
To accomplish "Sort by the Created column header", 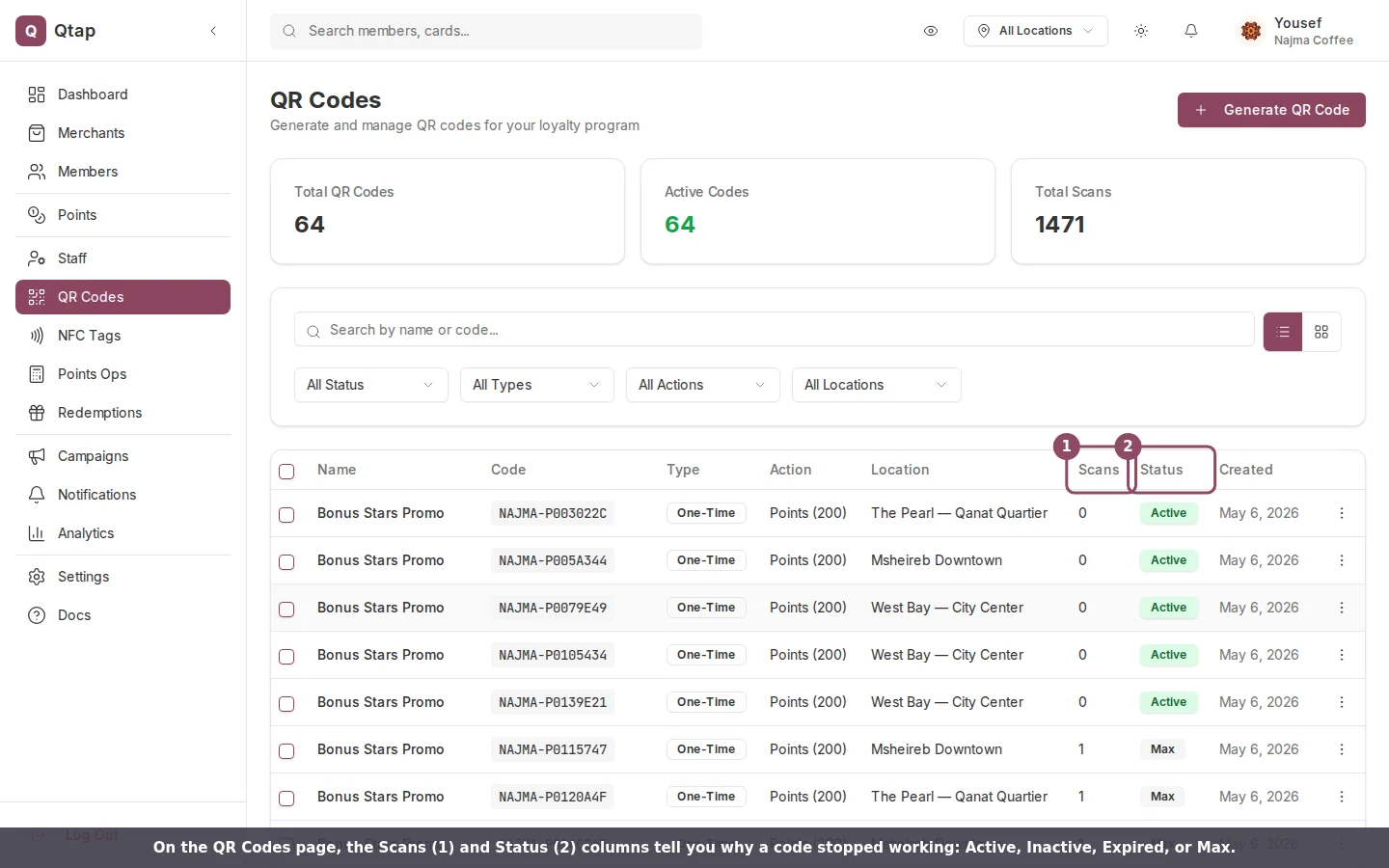I will 1245,470.
